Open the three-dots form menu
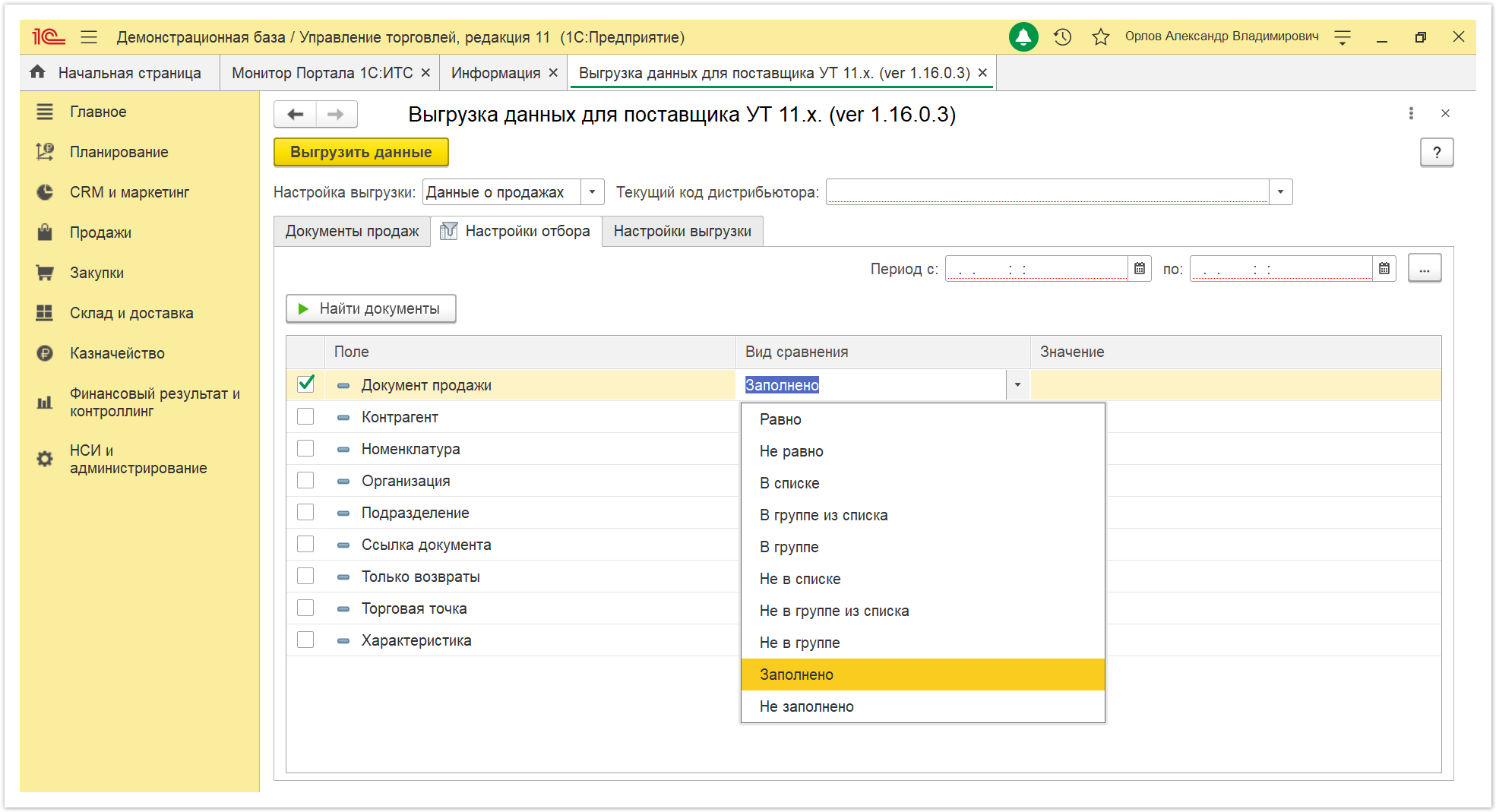 pyautogui.click(x=1411, y=113)
